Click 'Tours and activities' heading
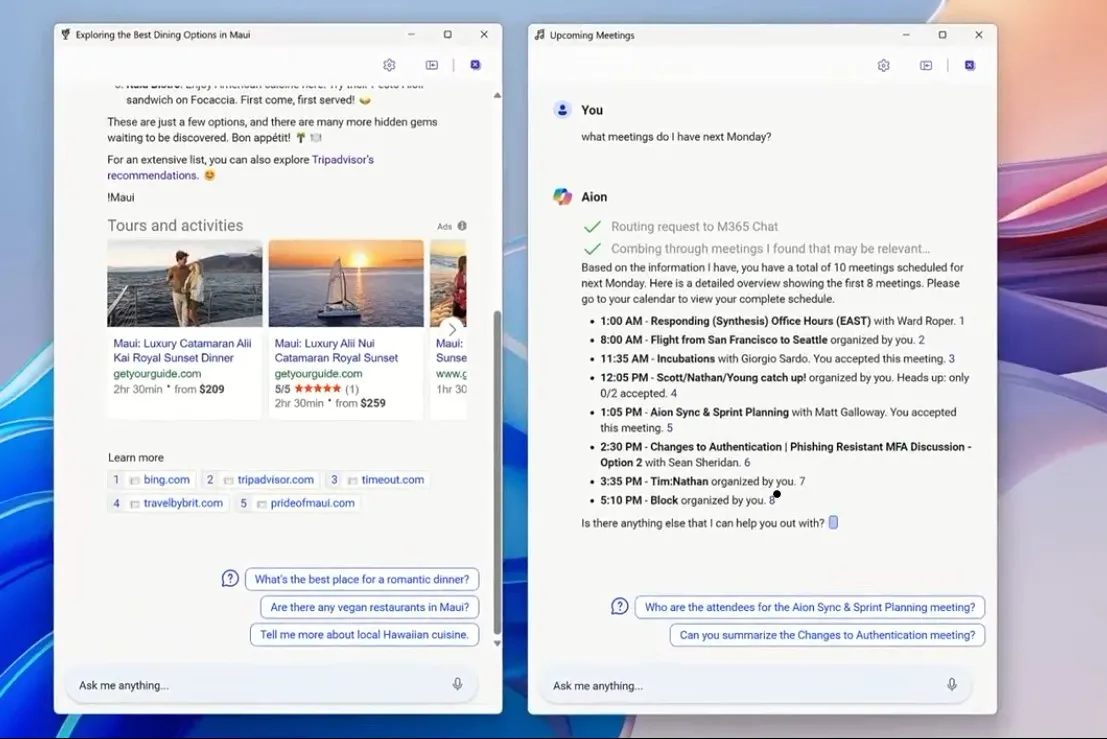Viewport: 1107px width, 739px height. [x=175, y=225]
